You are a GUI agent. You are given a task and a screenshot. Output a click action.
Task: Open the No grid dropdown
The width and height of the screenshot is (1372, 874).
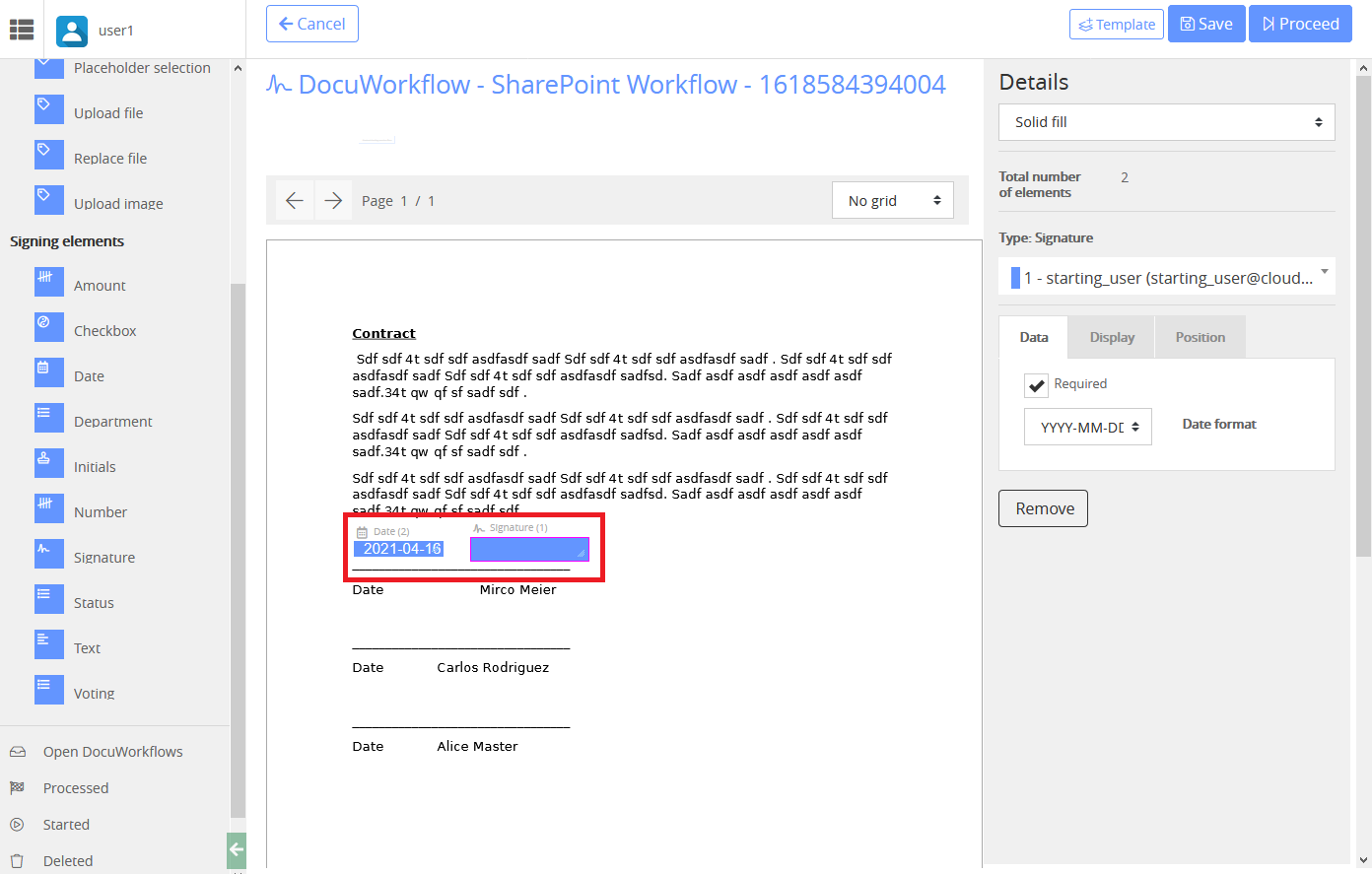coord(892,200)
